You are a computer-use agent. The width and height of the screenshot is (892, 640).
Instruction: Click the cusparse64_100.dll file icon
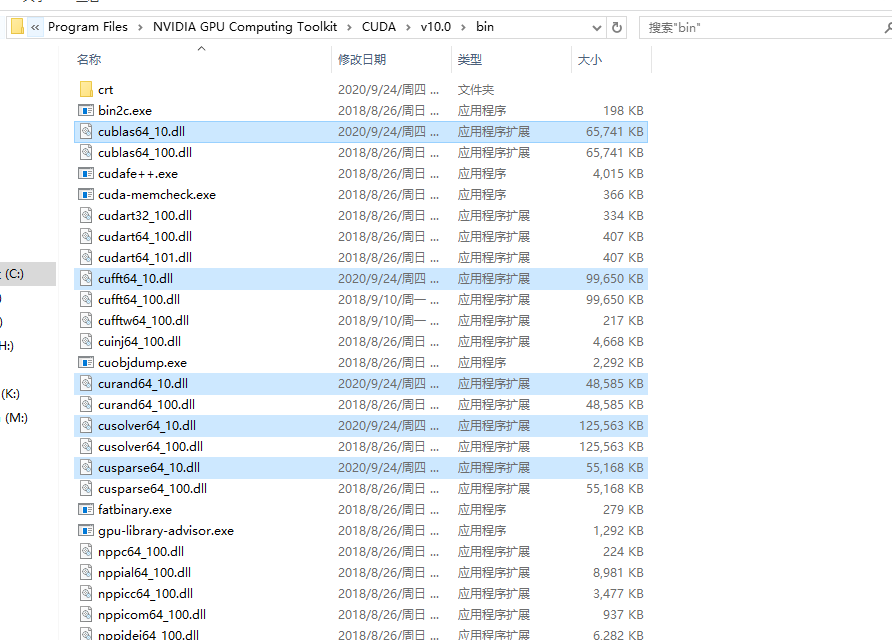[86, 489]
